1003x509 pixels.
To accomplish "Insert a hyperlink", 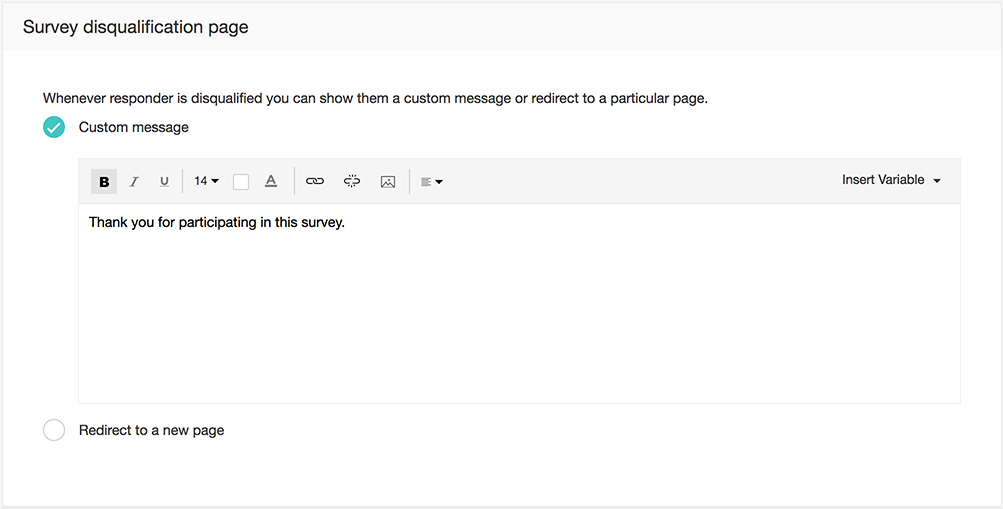I will 315,182.
